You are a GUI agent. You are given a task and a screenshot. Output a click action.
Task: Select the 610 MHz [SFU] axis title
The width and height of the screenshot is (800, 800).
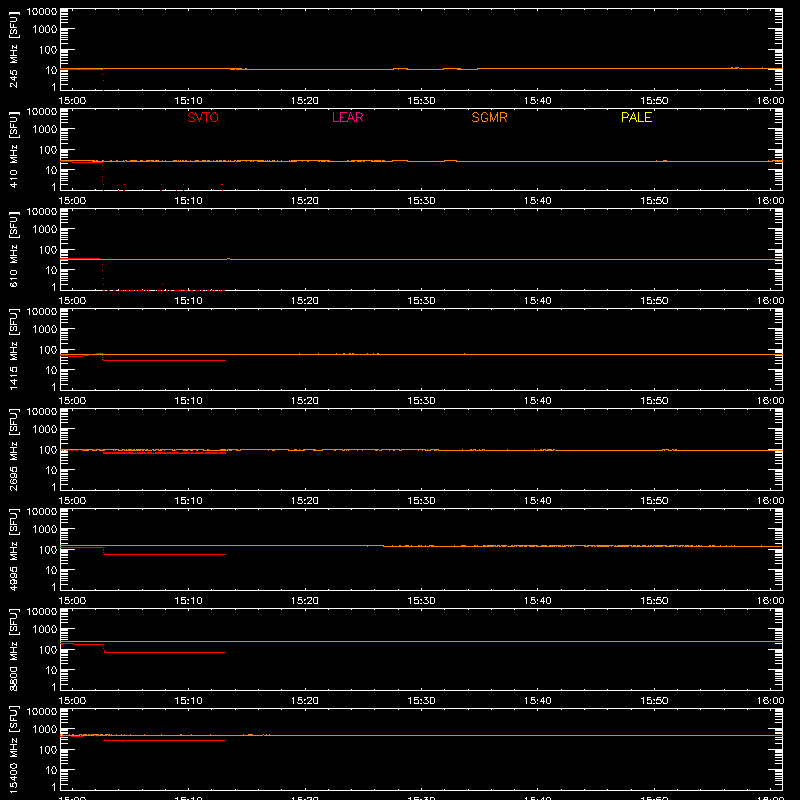pyautogui.click(x=13, y=250)
